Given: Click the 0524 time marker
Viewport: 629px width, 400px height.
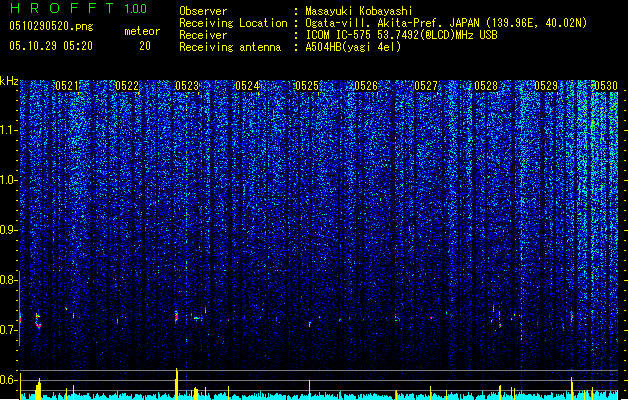Looking at the screenshot, I should (247, 86).
